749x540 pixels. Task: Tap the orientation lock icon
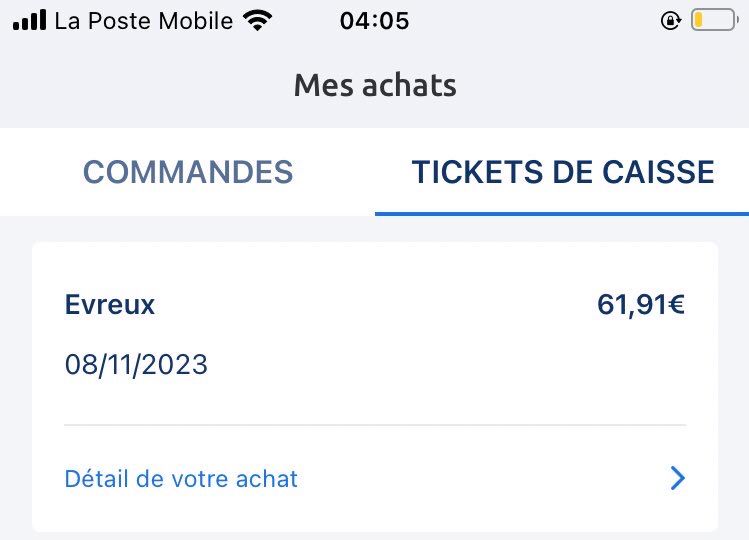point(670,20)
